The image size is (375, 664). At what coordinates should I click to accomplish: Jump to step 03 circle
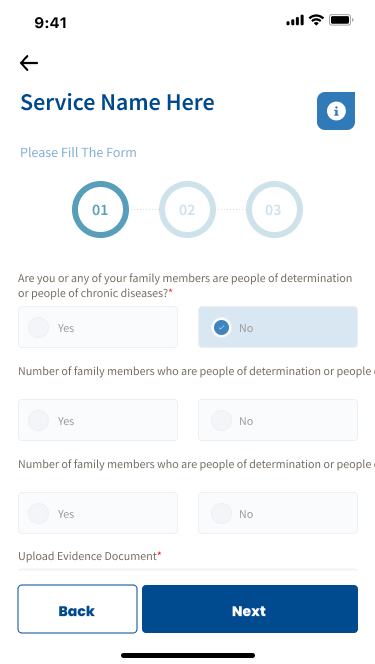274,209
